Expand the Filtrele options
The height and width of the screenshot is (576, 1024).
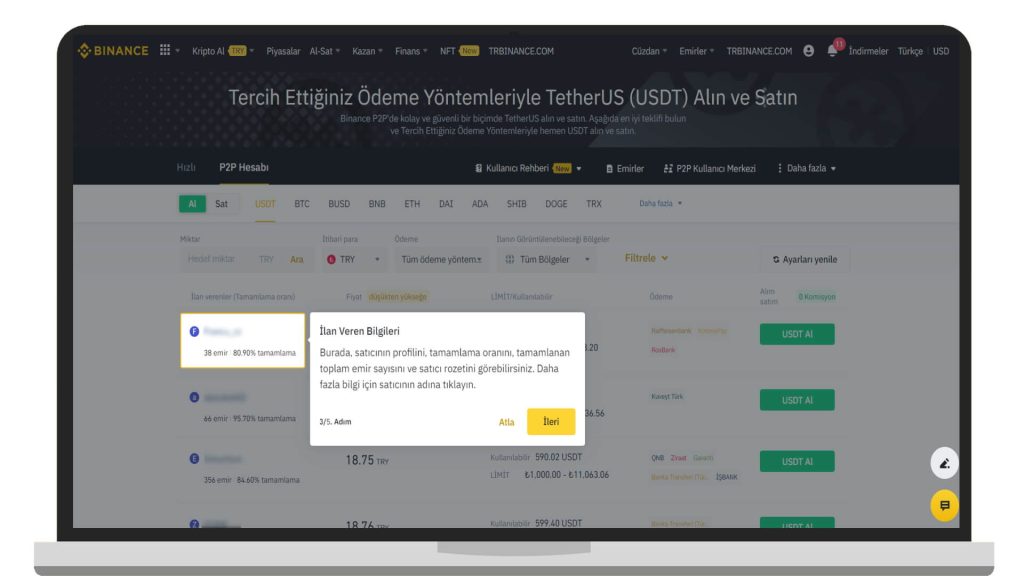click(x=647, y=258)
